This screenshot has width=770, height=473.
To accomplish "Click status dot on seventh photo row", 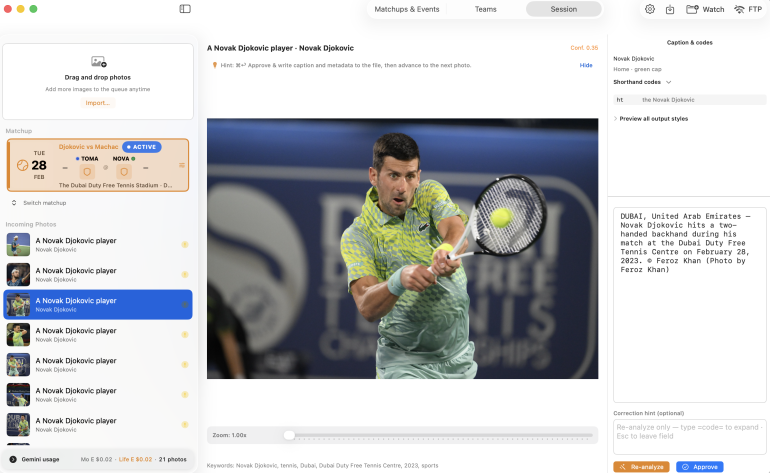I will click(x=185, y=424).
